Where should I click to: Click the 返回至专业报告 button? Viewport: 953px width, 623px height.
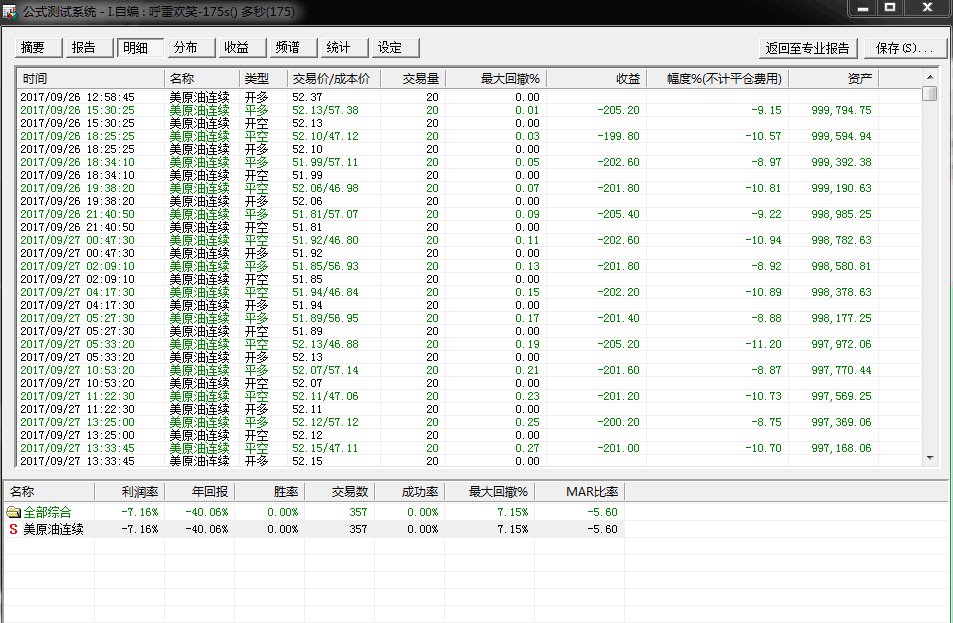pos(807,48)
